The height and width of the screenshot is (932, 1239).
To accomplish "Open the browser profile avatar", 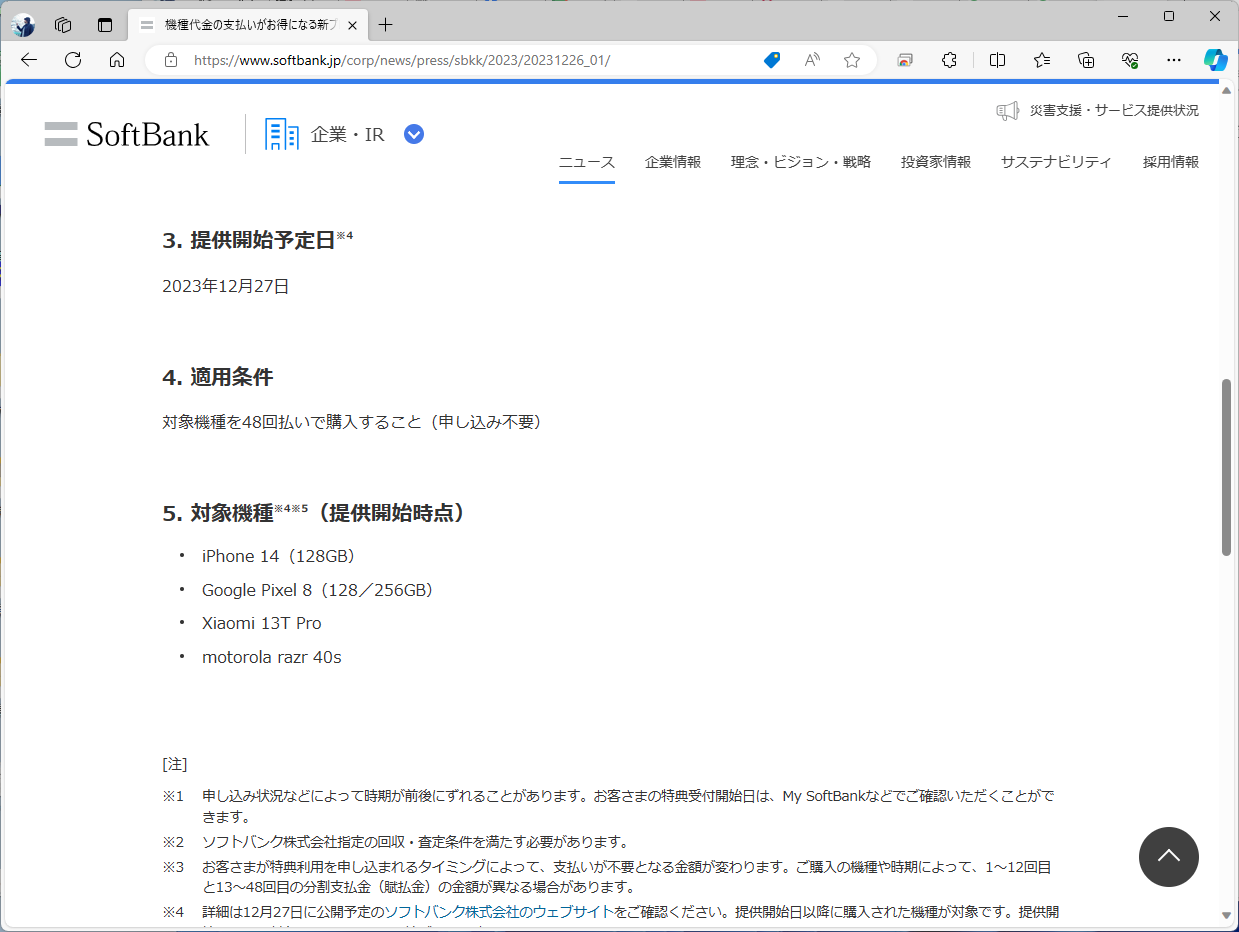I will [23, 25].
